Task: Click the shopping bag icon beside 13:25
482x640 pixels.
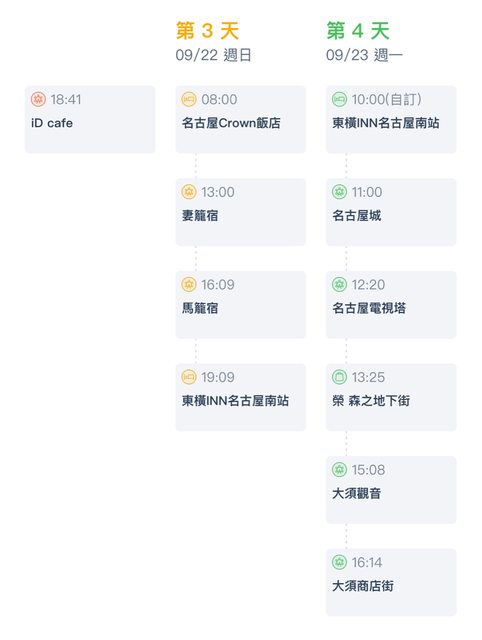Action: [339, 377]
